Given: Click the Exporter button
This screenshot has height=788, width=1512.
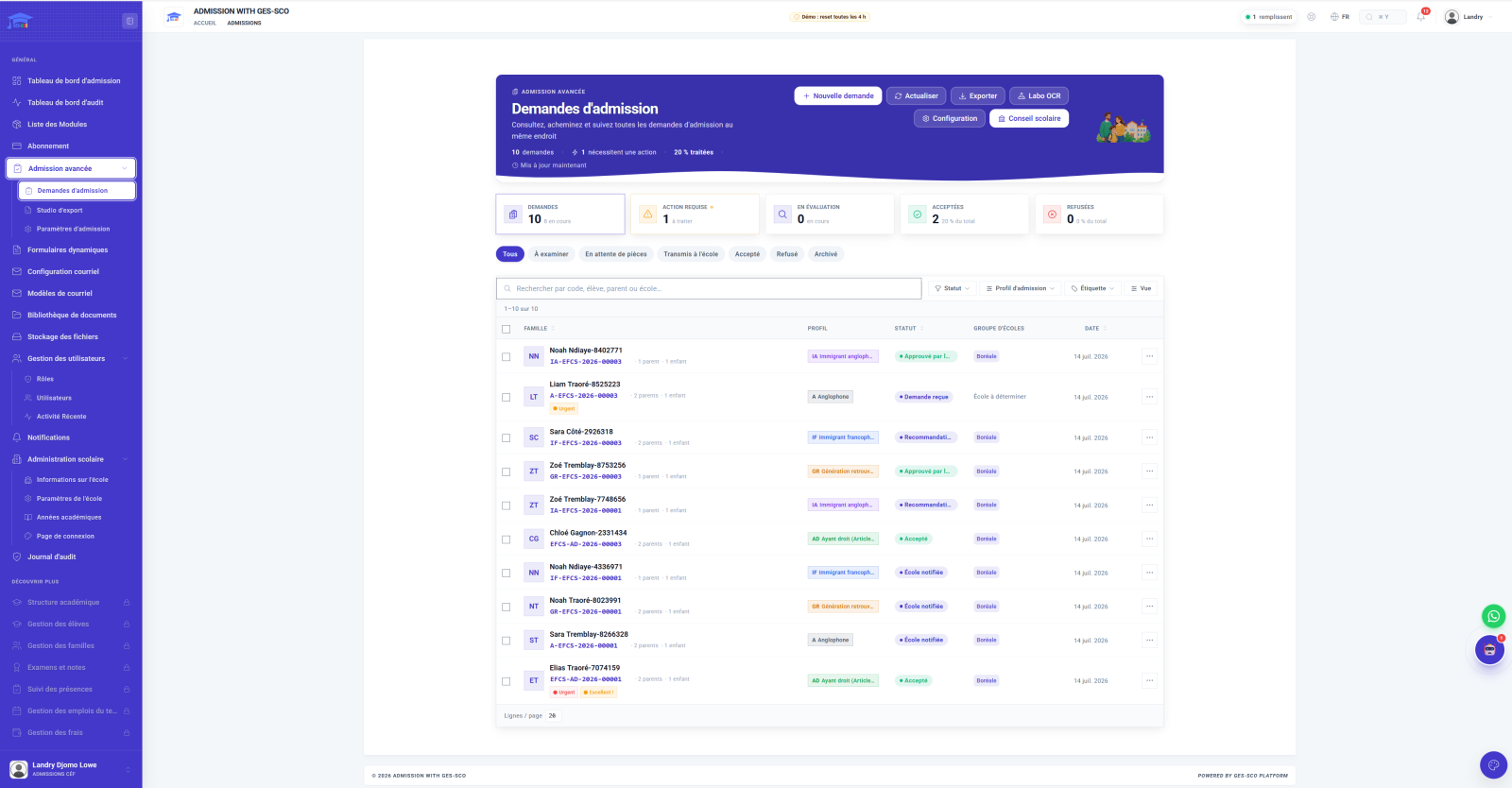Looking at the screenshot, I should pyautogui.click(x=978, y=95).
